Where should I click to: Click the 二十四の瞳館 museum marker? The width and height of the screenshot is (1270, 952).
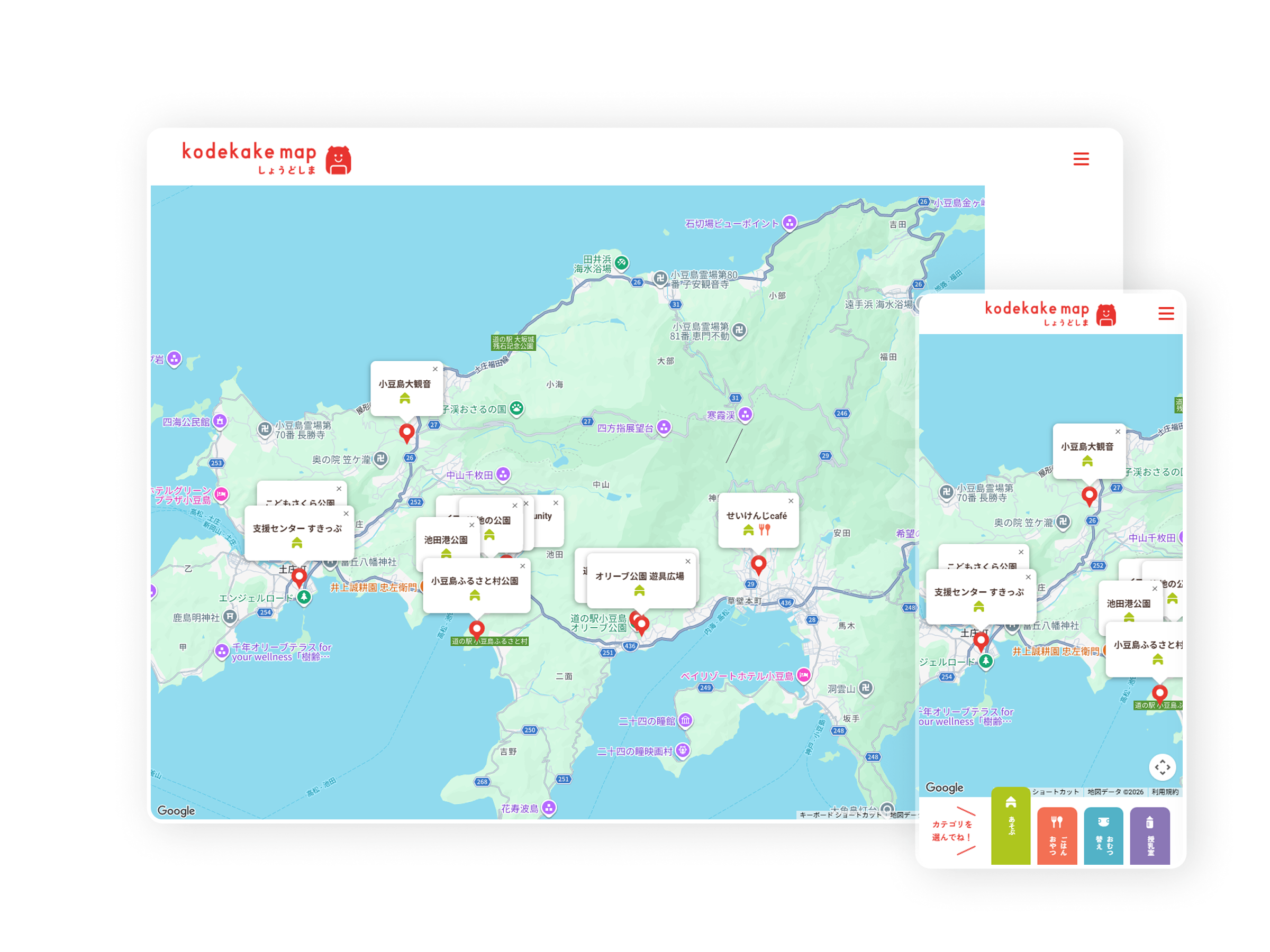[x=685, y=720]
